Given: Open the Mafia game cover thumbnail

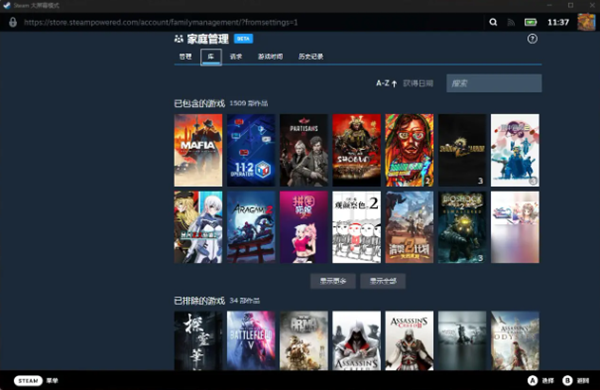Looking at the screenshot, I should point(198,150).
